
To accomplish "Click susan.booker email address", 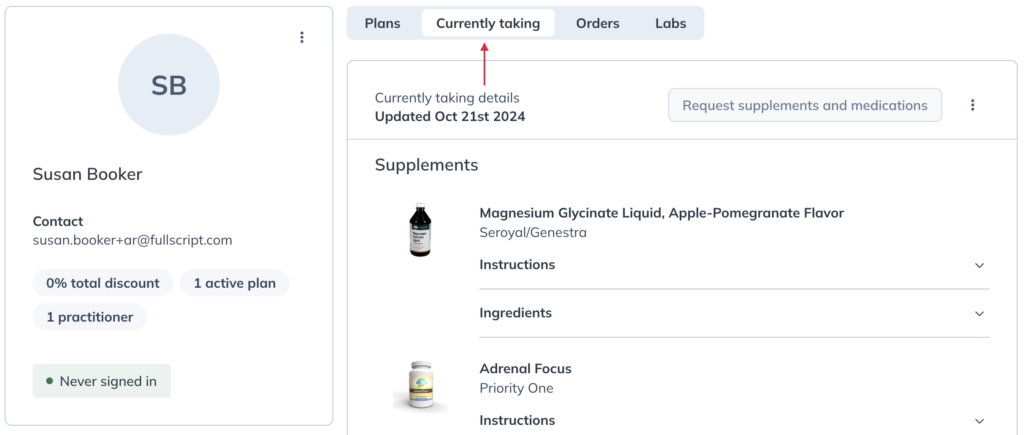I will click(133, 240).
